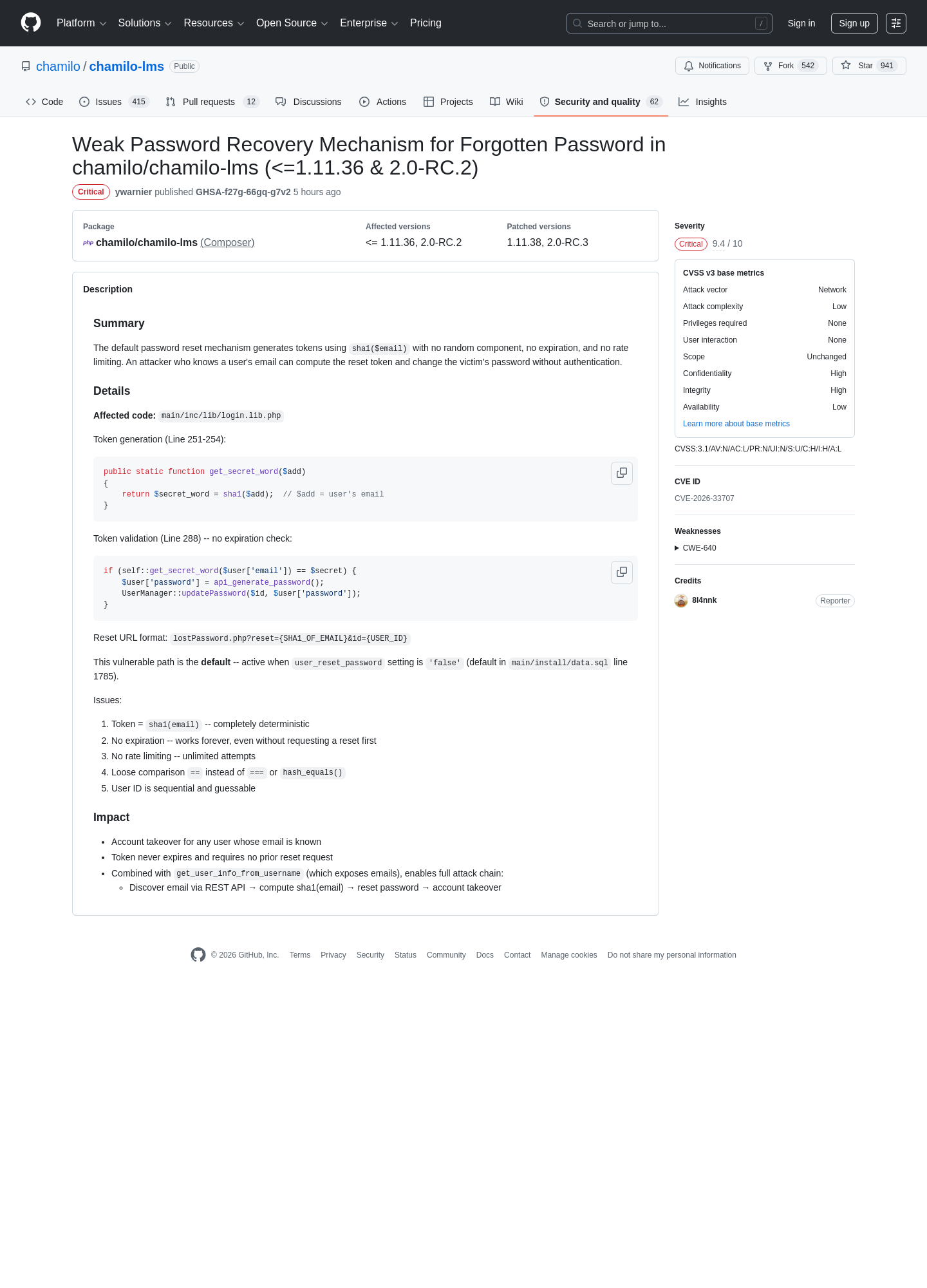Go to the Insights tab
Image resolution: width=927 pixels, height=1288 pixels.
702,102
